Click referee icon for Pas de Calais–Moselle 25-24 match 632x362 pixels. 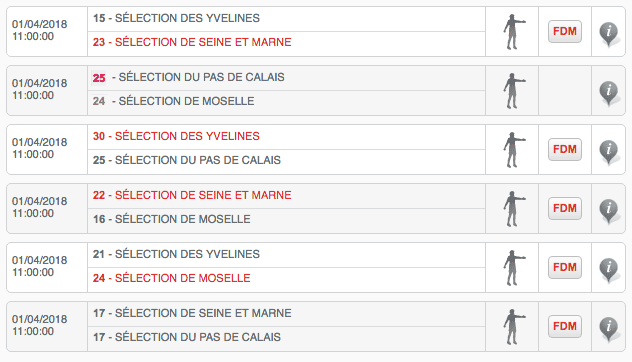(514, 91)
